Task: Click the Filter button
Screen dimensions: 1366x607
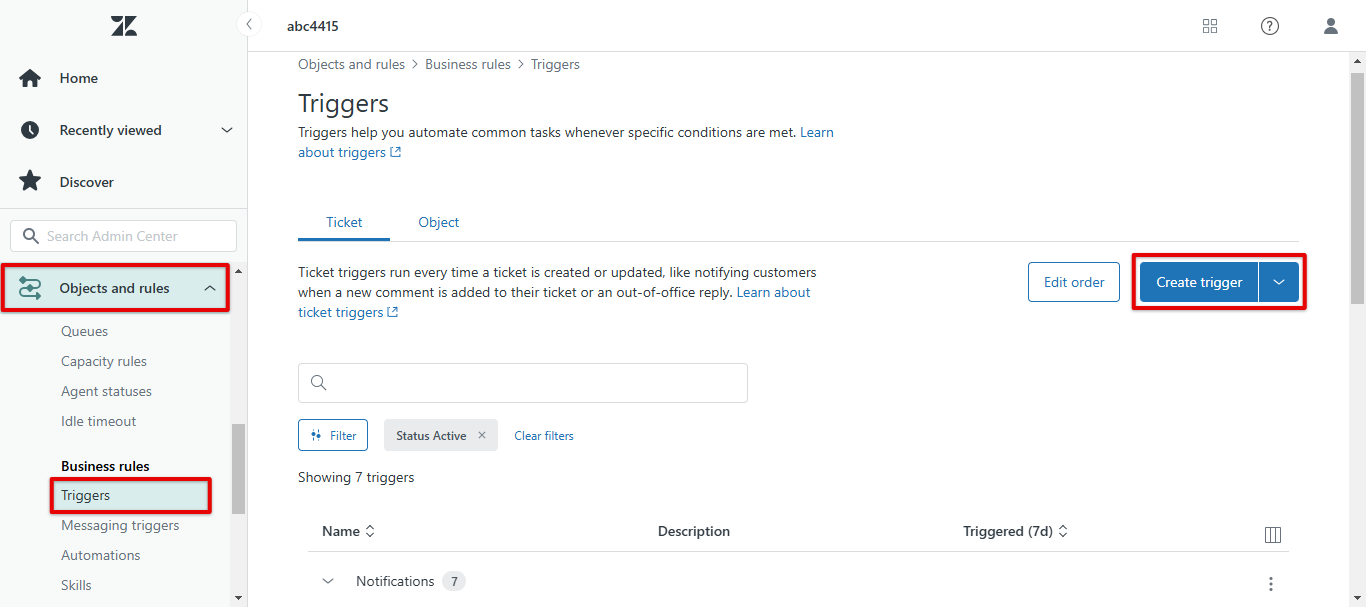Action: (333, 435)
